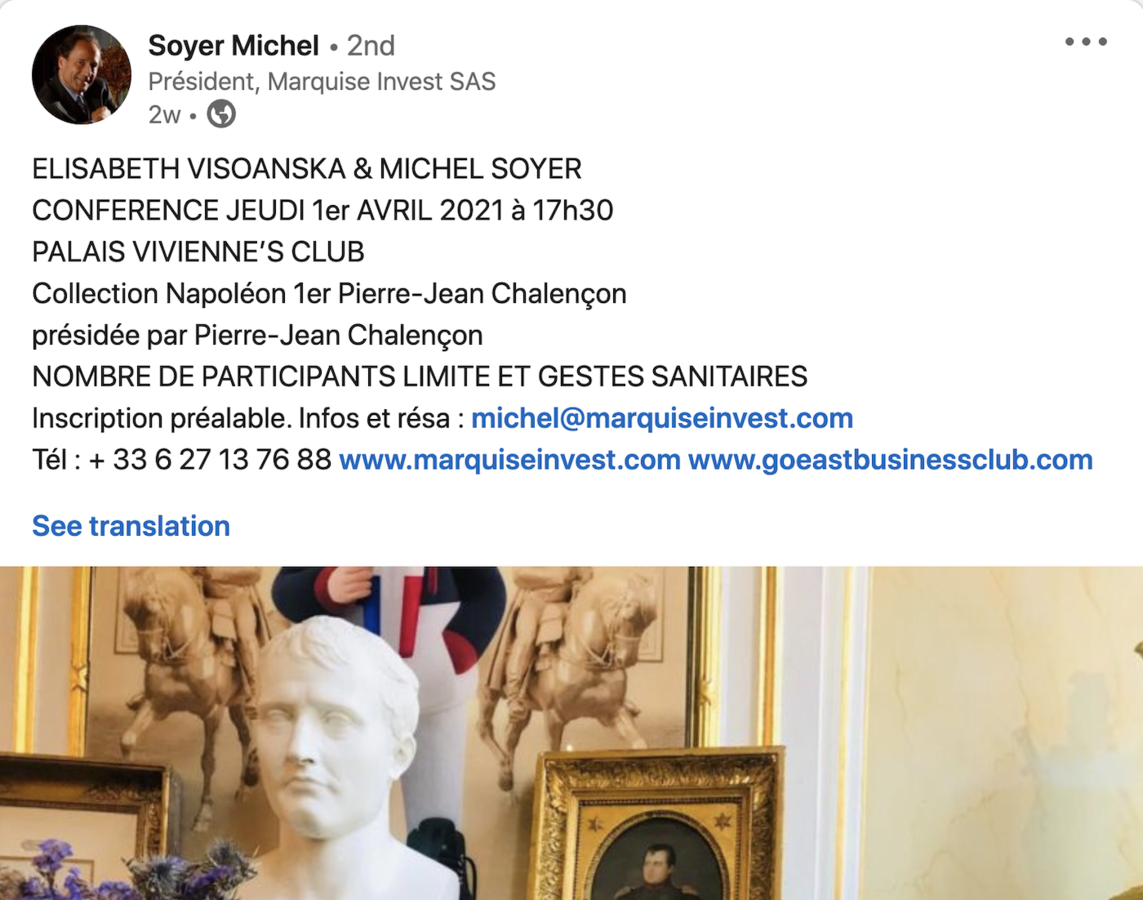Select the Président, Marquise Invest SAS headline
The height and width of the screenshot is (900, 1143).
(321, 82)
